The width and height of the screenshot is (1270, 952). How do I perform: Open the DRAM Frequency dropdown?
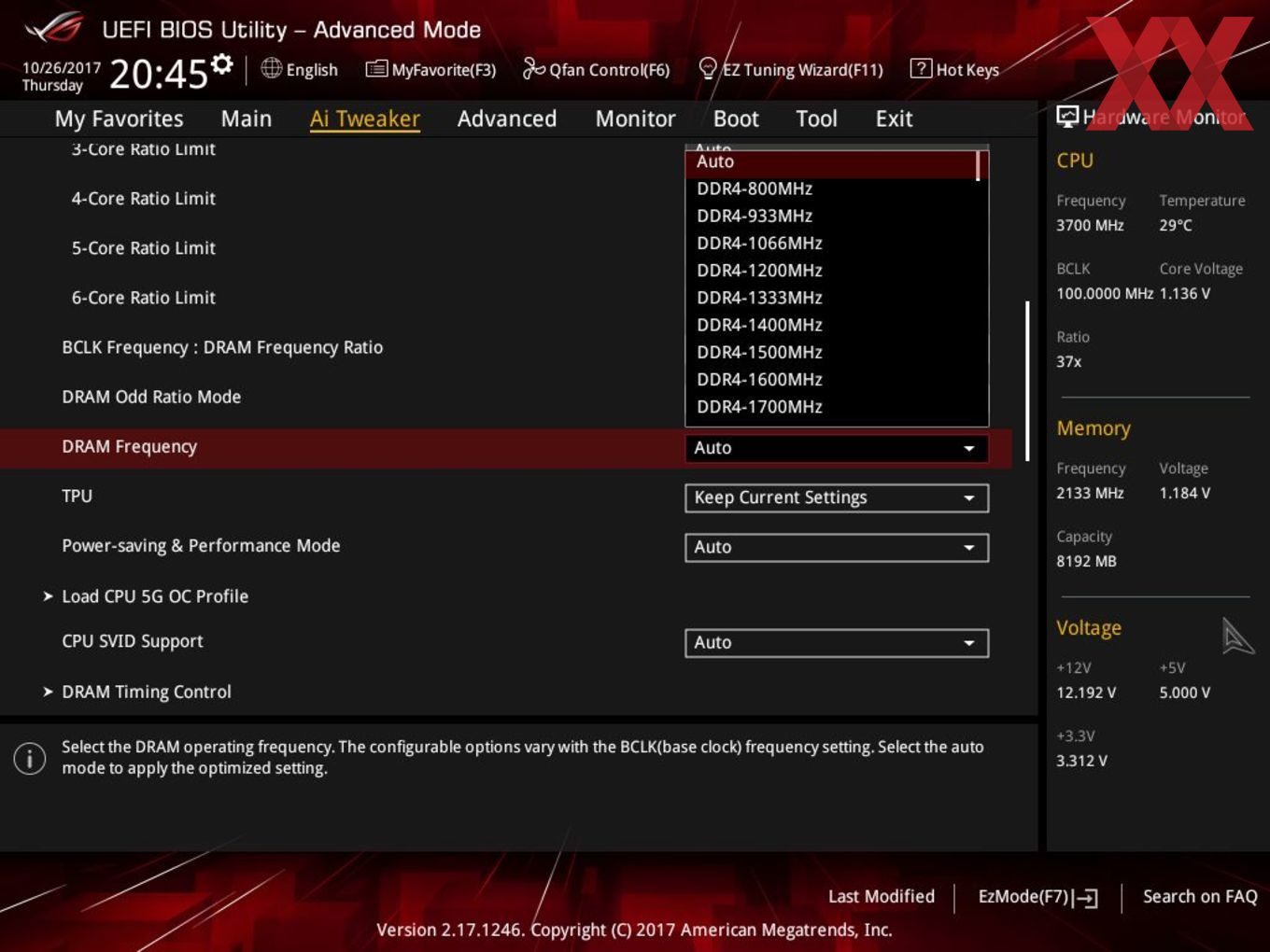(837, 448)
